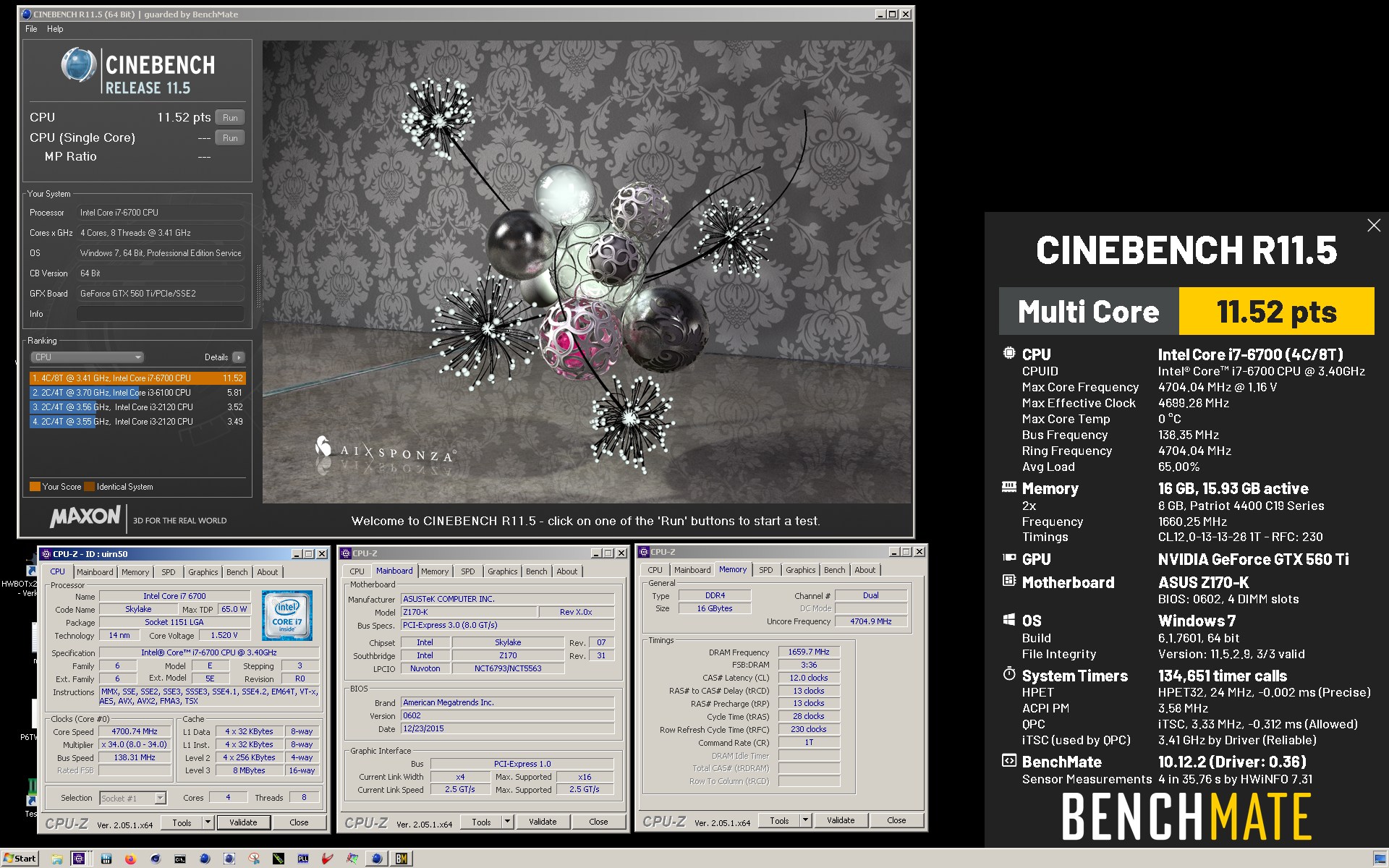
Task: Click motherboard model field Z170-K in CPU-Z
Action: pos(469,612)
